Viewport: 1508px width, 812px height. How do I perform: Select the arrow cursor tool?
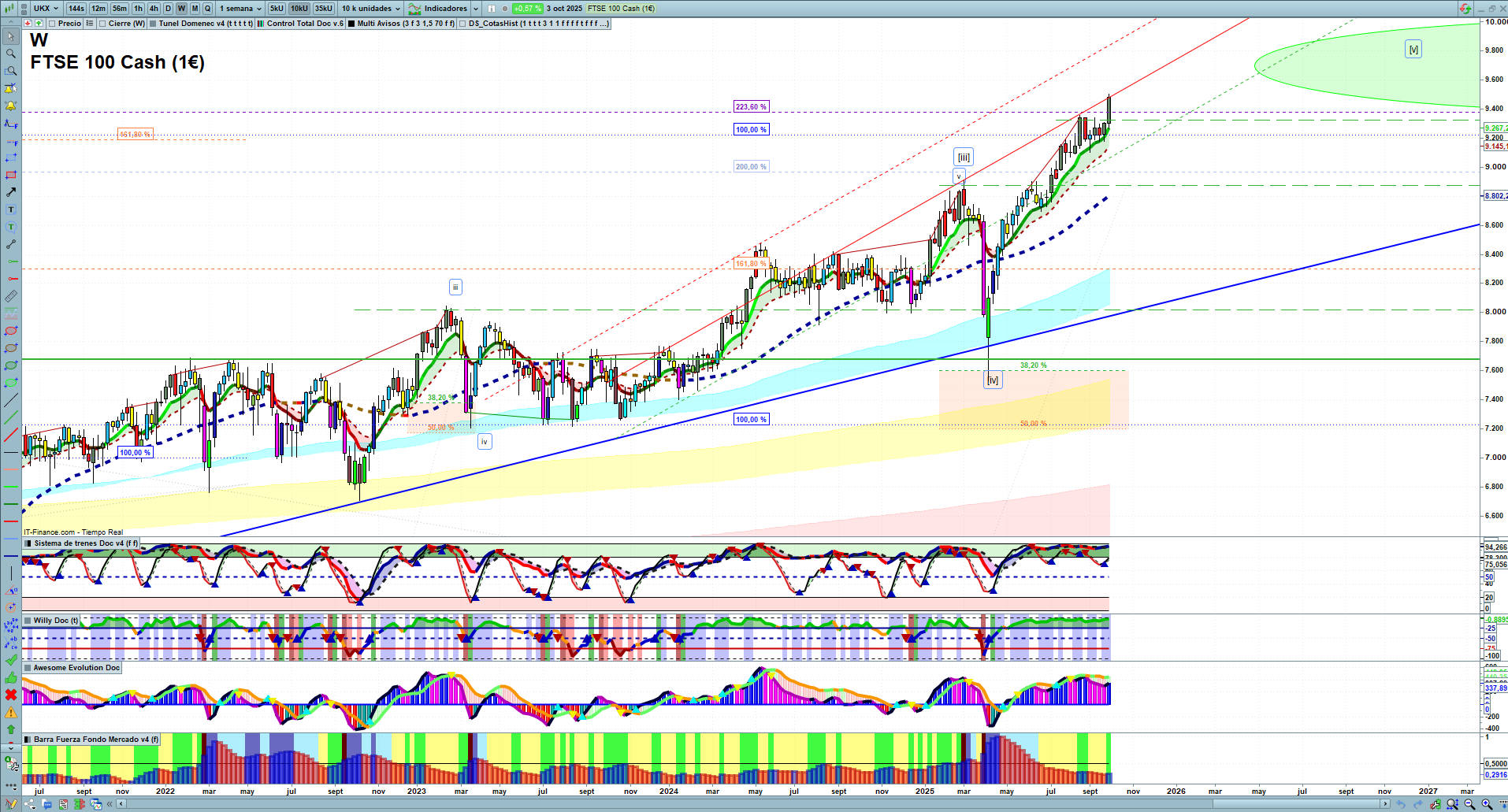click(x=11, y=36)
